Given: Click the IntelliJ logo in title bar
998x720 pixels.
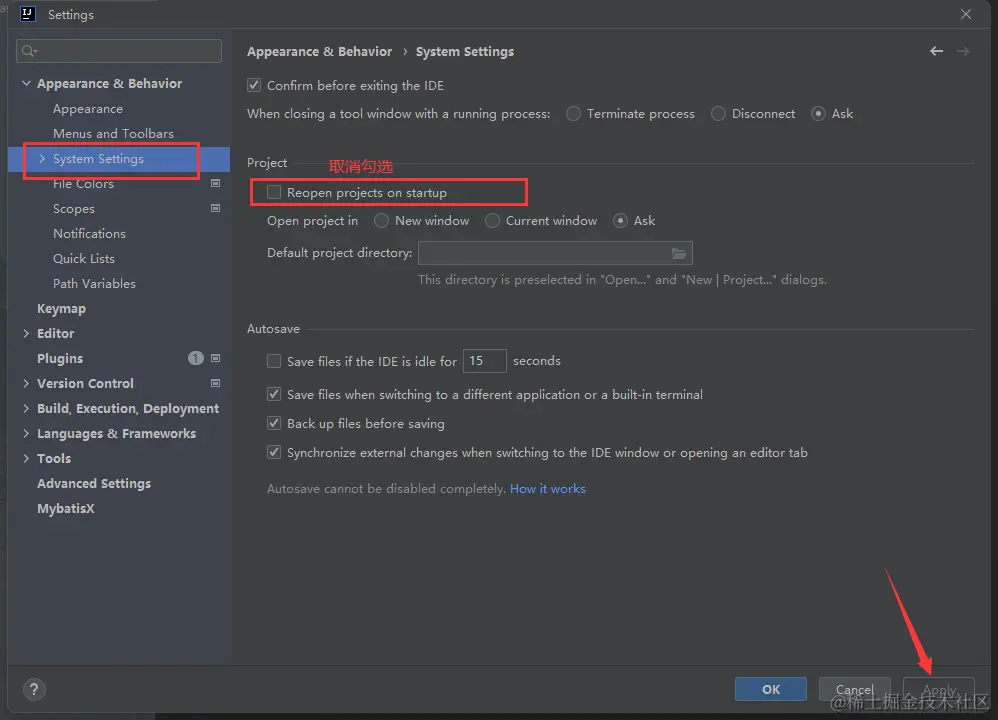Looking at the screenshot, I should pyautogui.click(x=27, y=14).
